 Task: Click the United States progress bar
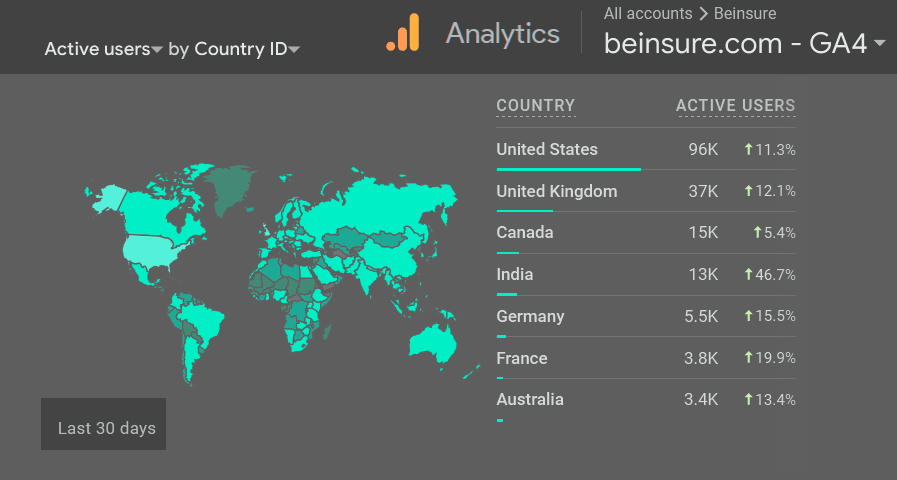point(569,169)
